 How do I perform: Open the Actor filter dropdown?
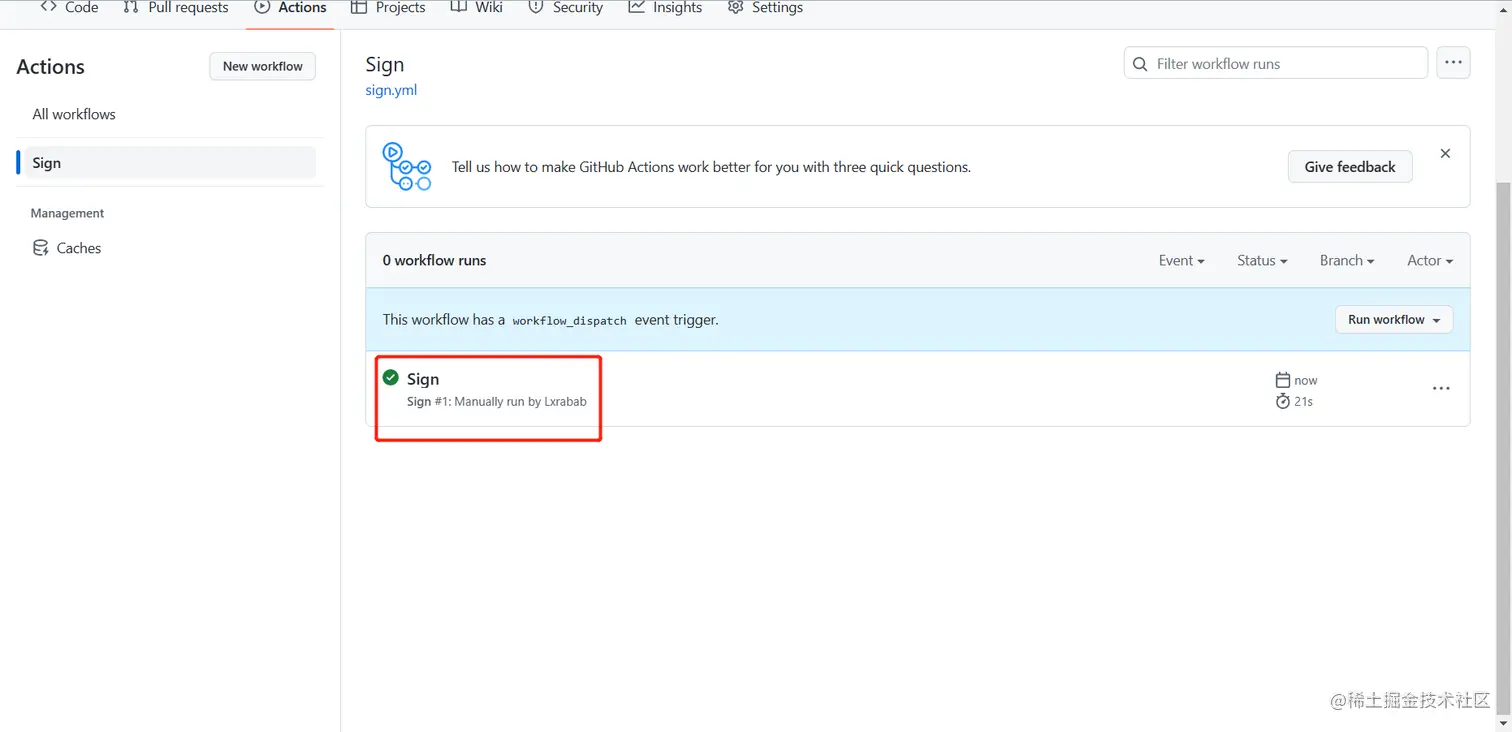pos(1430,260)
